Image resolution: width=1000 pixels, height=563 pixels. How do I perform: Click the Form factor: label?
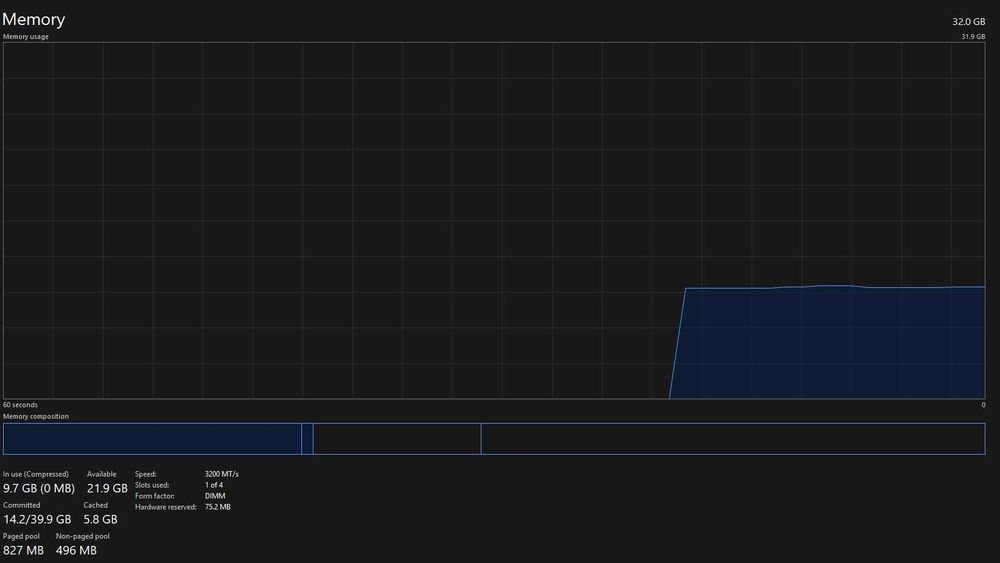(154, 496)
